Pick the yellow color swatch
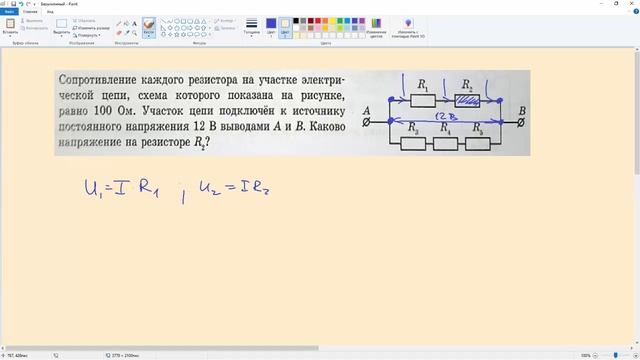Viewport: 640px width, 360px height. click(x=333, y=21)
